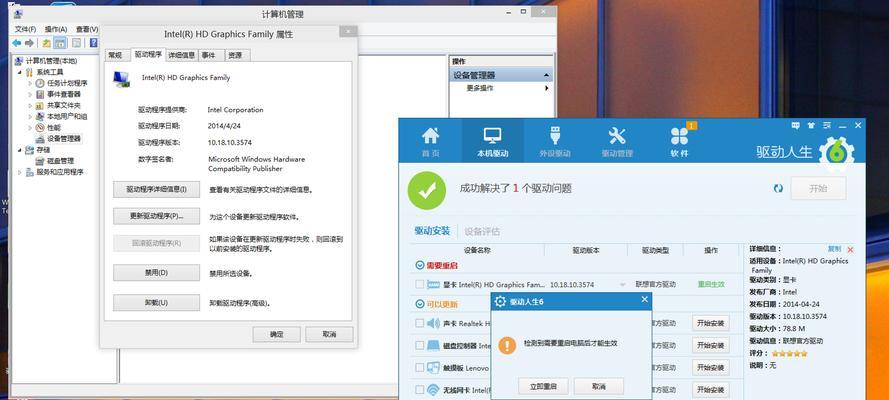Select the 本机驱动 monitor icon
Viewport: 889px width, 400px height.
coord(492,136)
